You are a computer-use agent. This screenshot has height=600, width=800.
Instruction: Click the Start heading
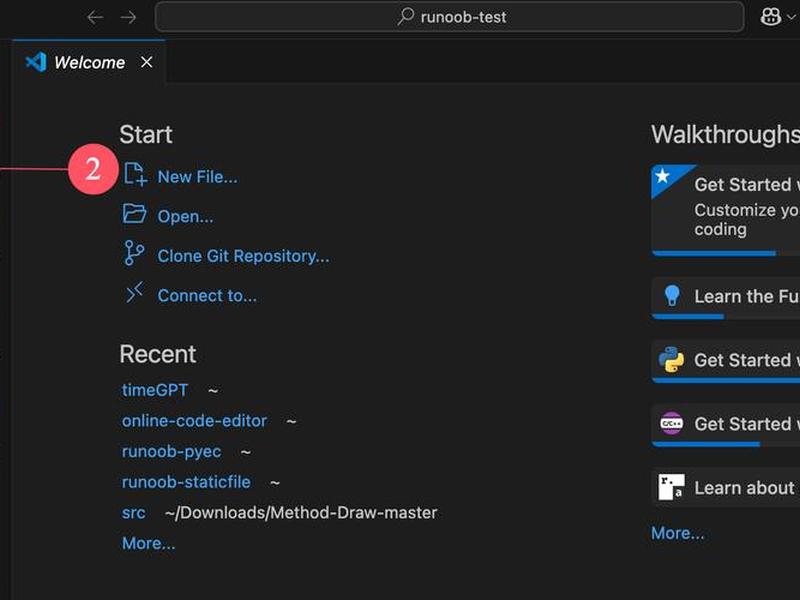(x=146, y=134)
